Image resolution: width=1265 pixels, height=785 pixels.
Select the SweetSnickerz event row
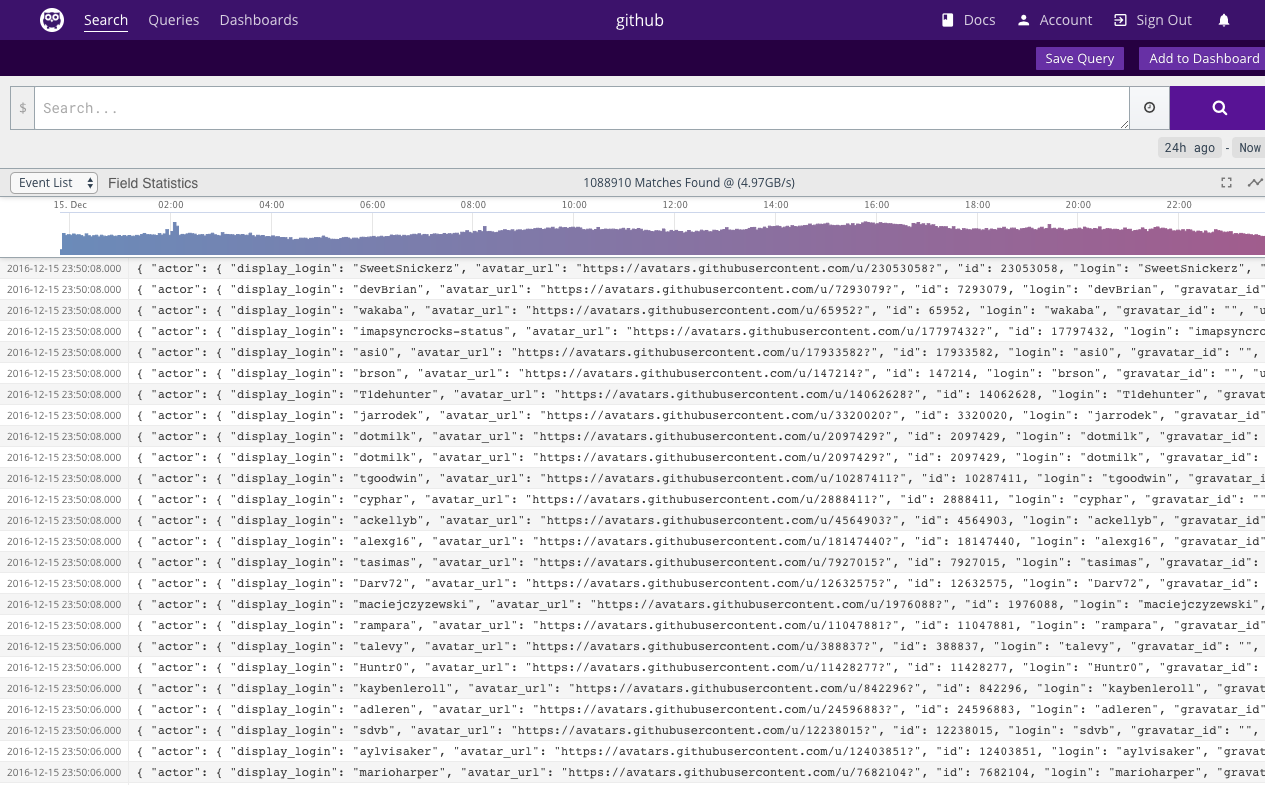pos(632,268)
